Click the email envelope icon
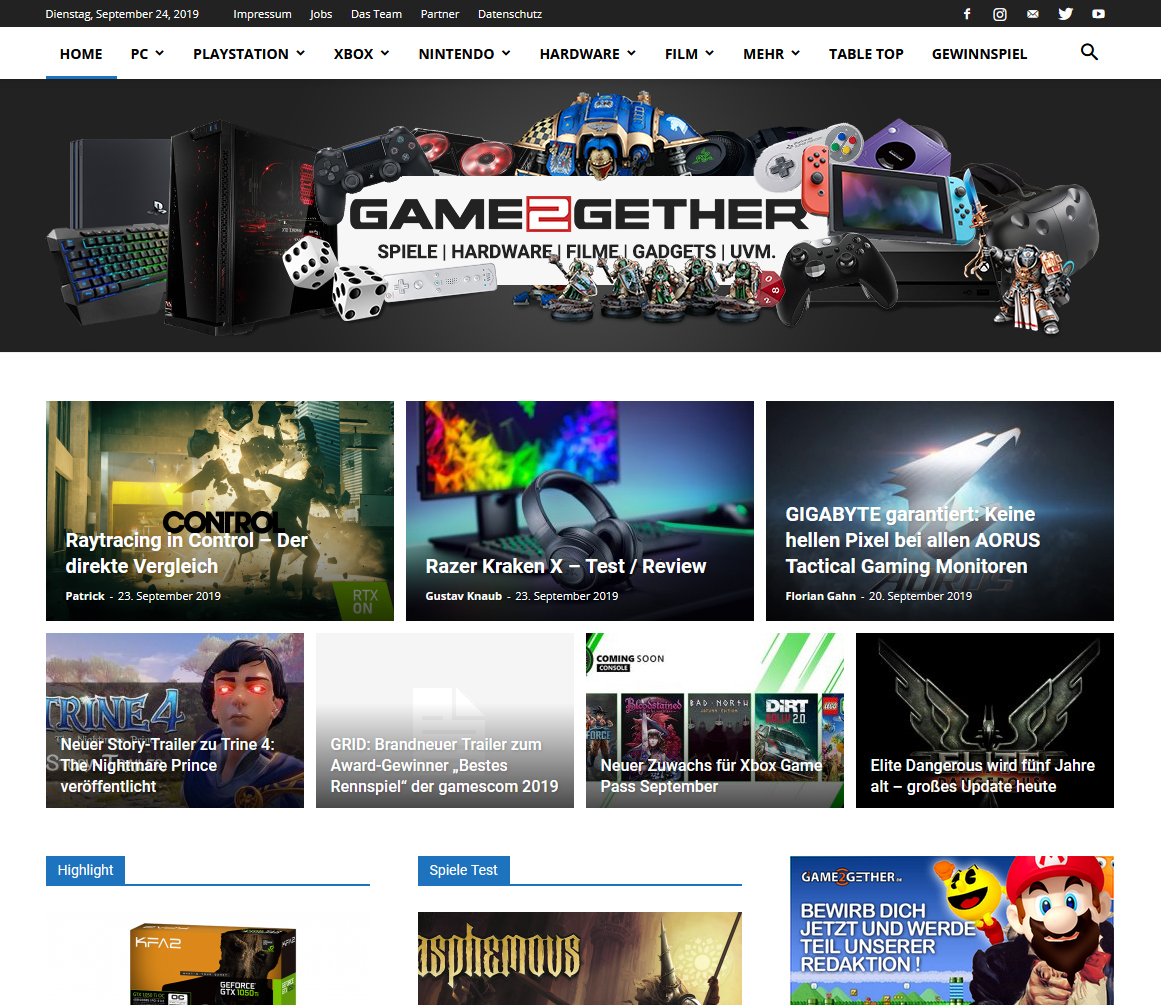 pyautogui.click(x=1033, y=14)
